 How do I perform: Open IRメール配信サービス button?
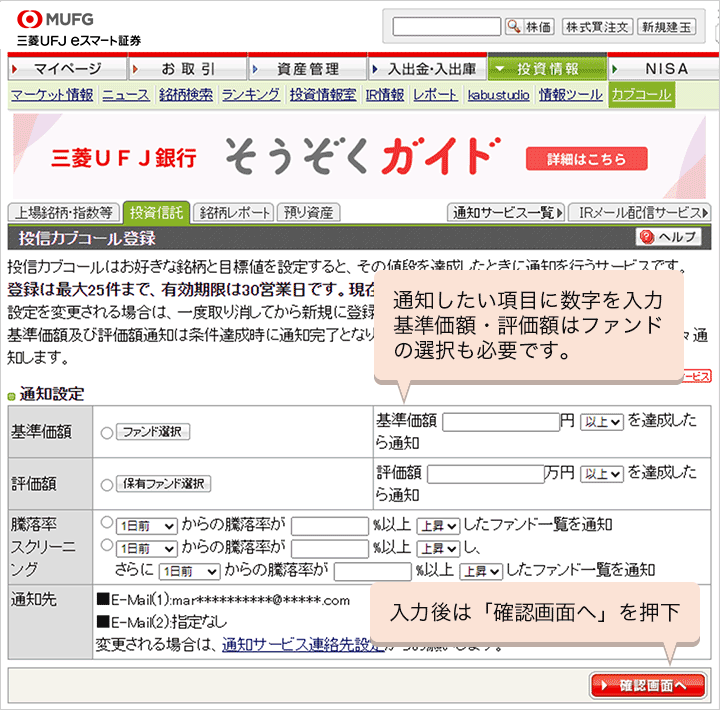(x=640, y=213)
